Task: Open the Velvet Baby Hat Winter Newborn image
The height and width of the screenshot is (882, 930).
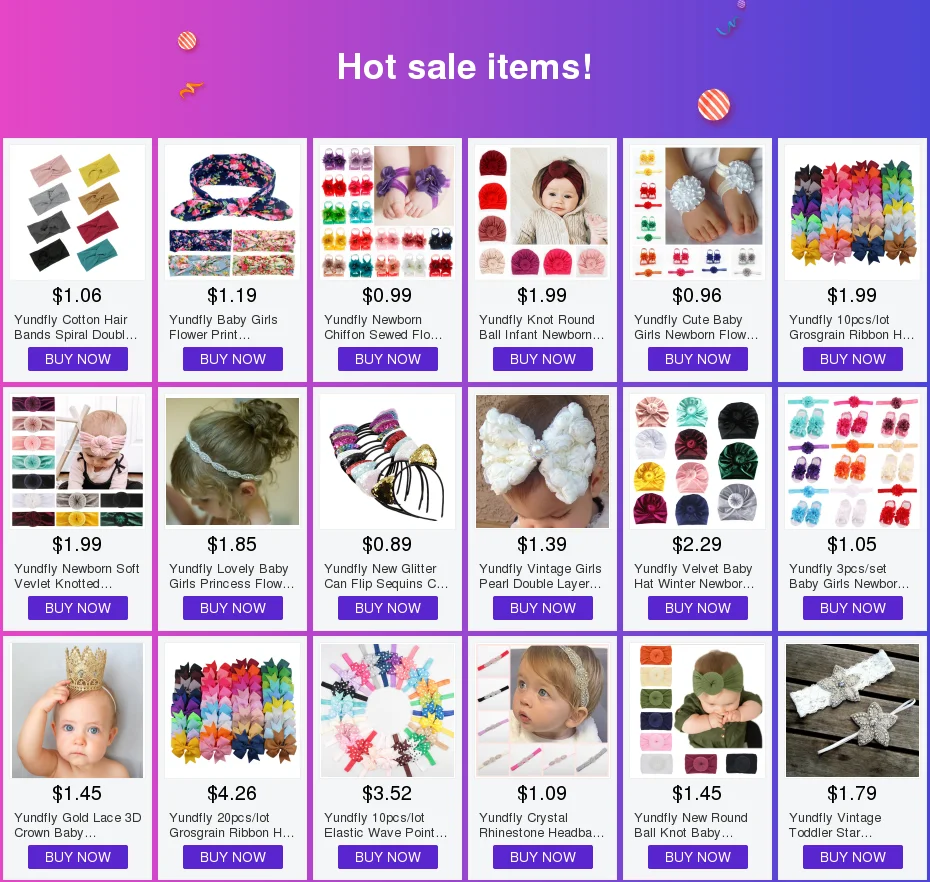Action: [x=698, y=461]
